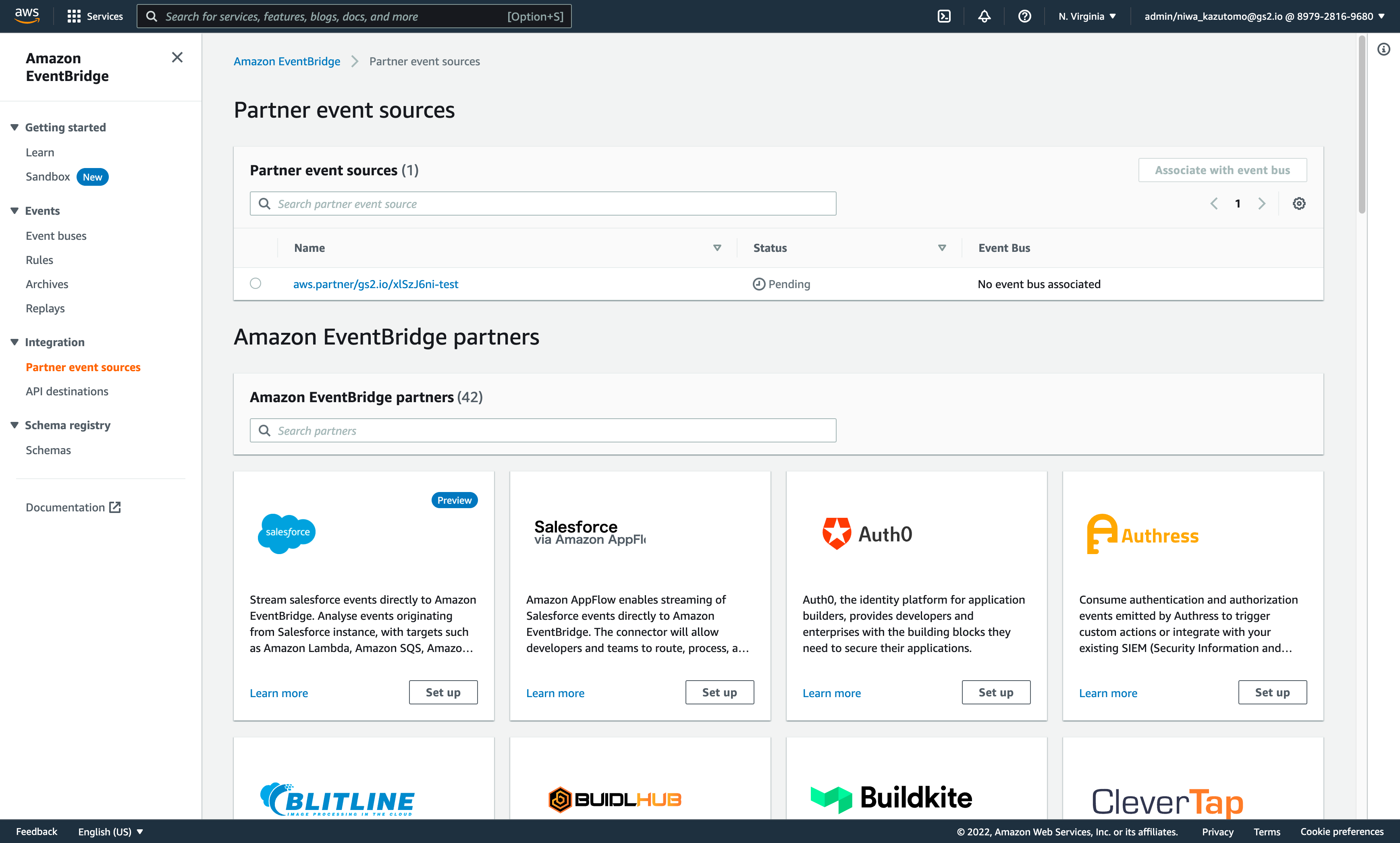Open the Privacy footer link

click(x=1218, y=832)
